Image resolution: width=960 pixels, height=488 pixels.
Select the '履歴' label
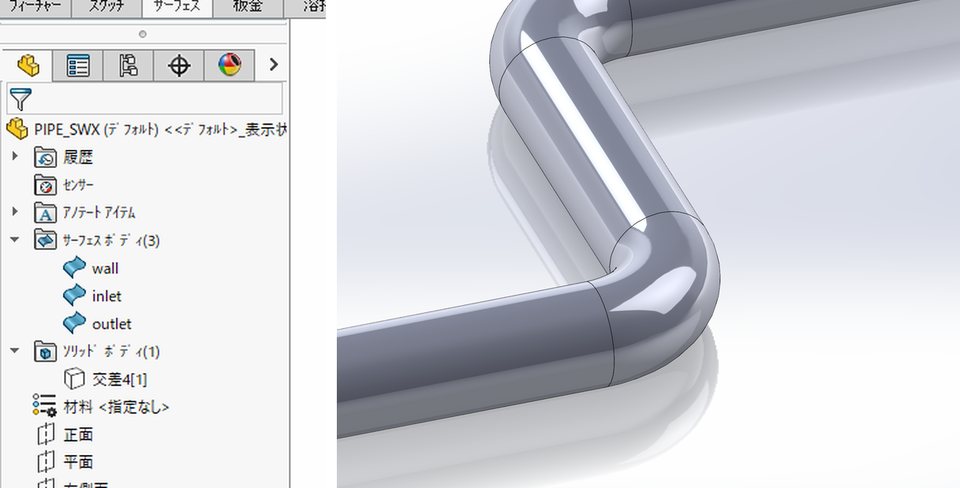point(78,157)
